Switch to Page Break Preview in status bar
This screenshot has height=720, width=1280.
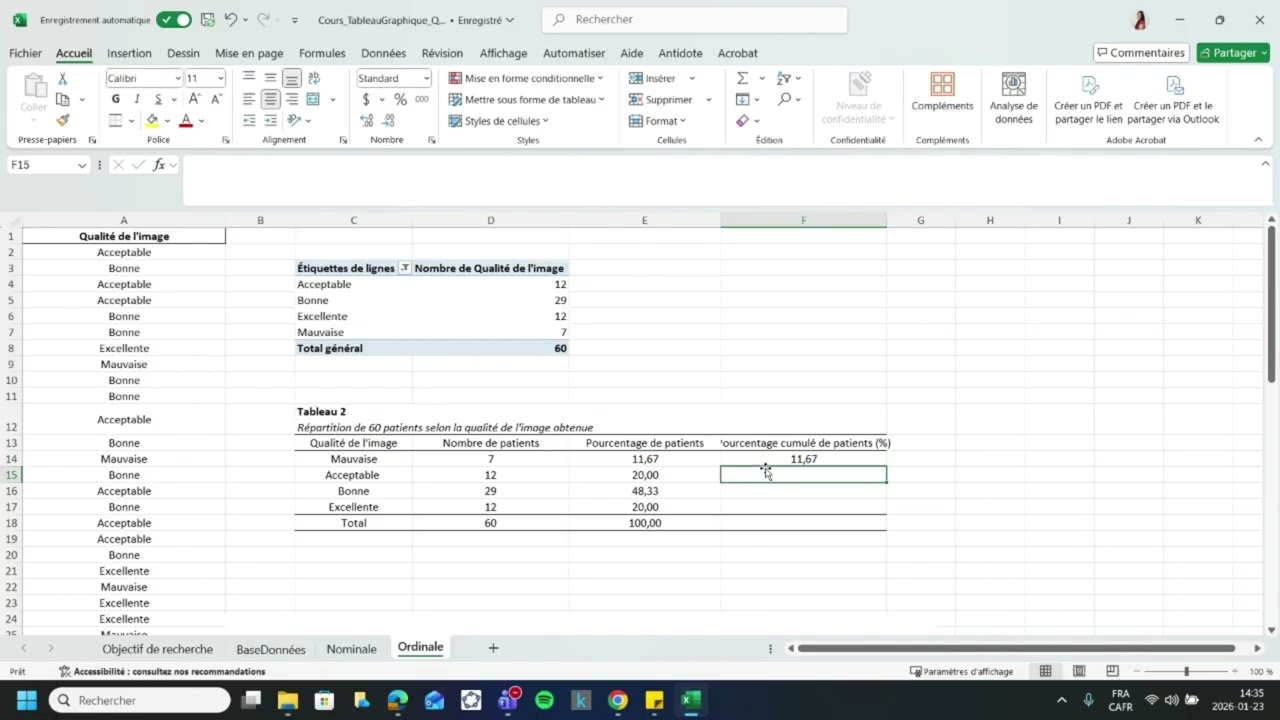tap(1112, 672)
